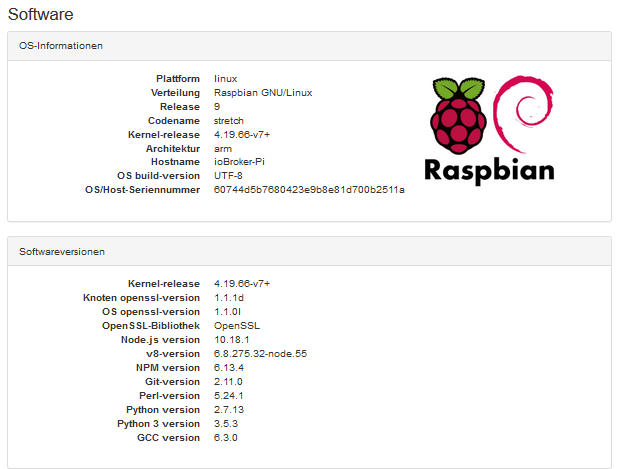Image resolution: width=618 pixels, height=469 pixels.
Task: Click the Architektur label
Action: point(173,149)
